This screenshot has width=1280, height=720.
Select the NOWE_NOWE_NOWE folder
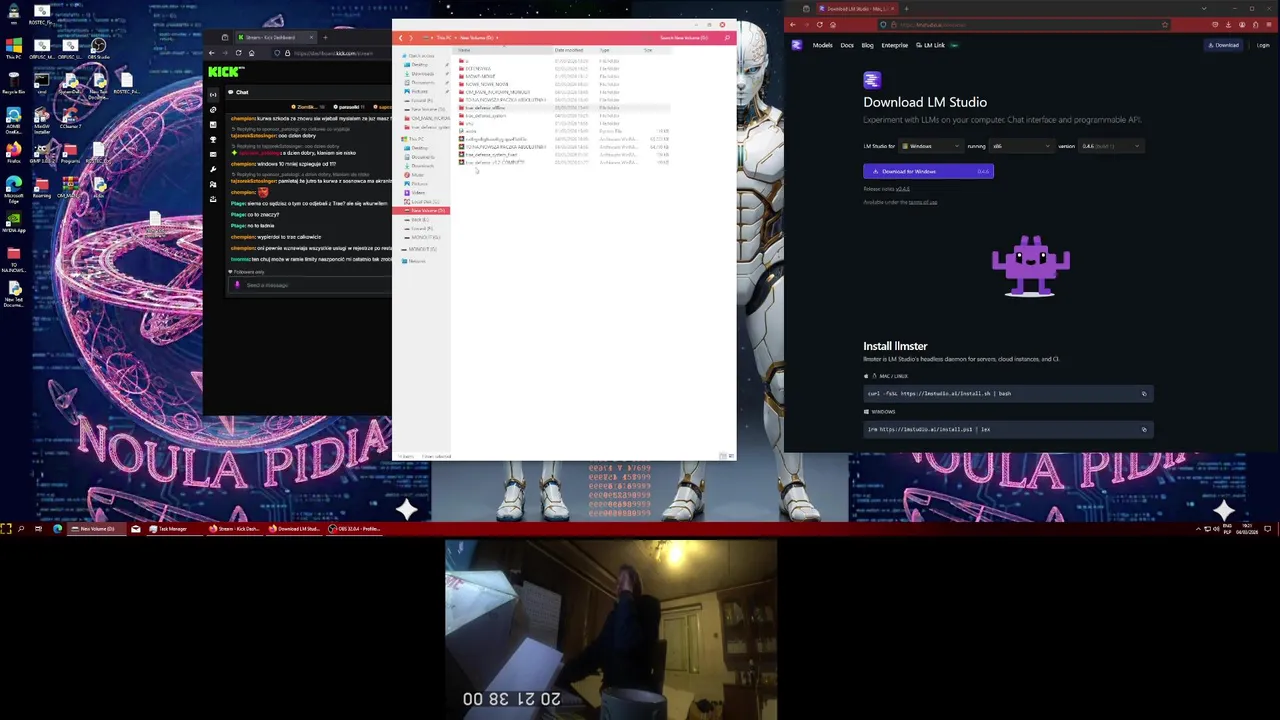487,84
